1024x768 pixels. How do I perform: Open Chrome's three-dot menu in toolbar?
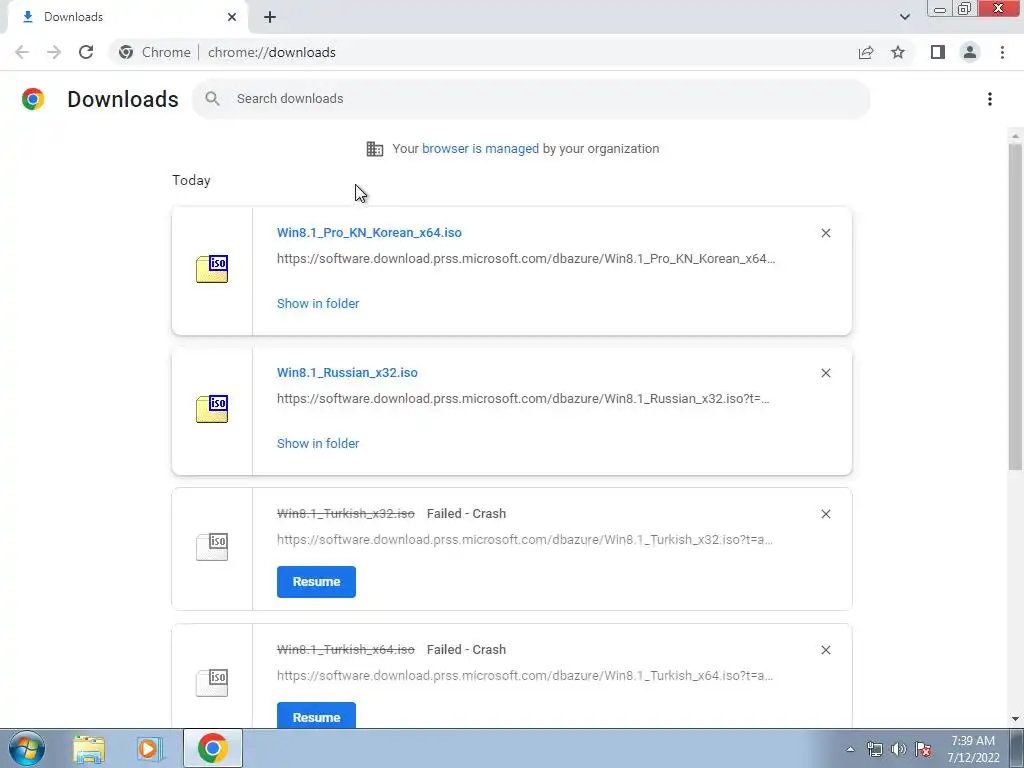click(x=1002, y=52)
